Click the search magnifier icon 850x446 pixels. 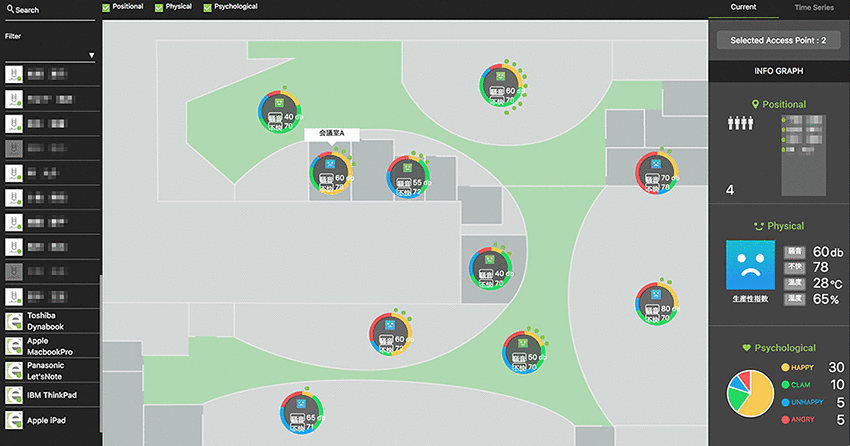coord(9,10)
